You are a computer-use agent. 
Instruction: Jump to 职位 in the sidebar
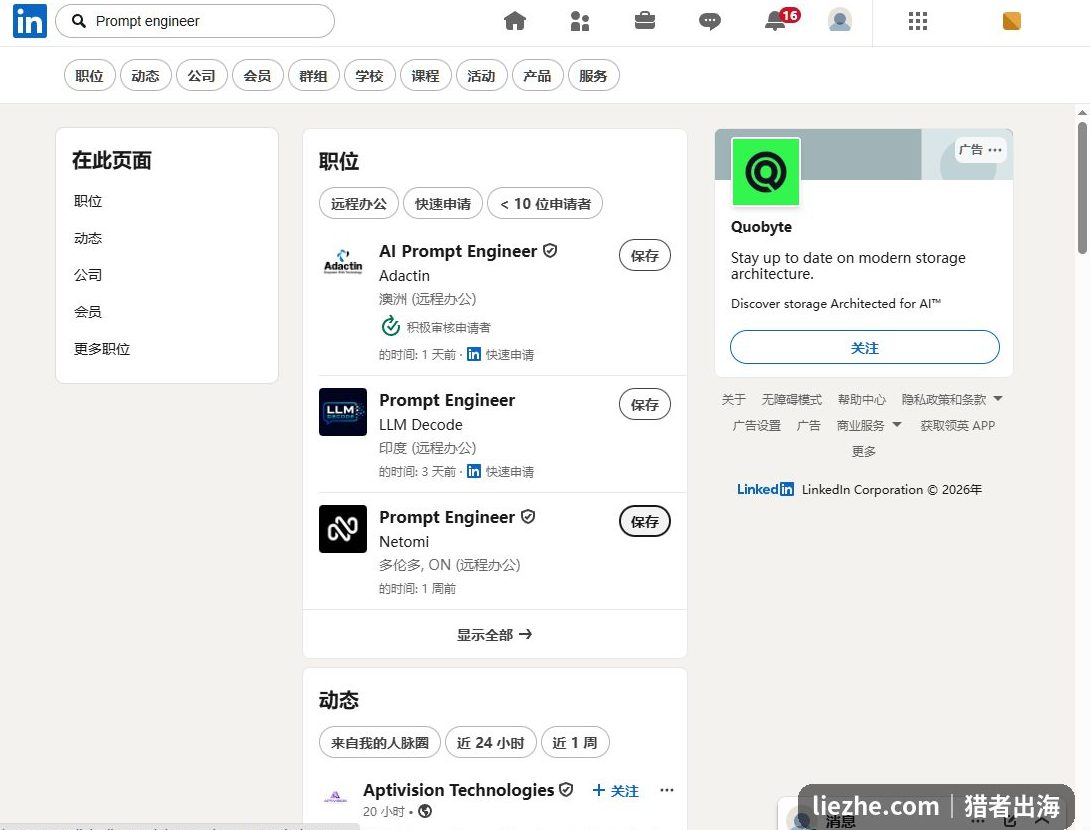(88, 201)
